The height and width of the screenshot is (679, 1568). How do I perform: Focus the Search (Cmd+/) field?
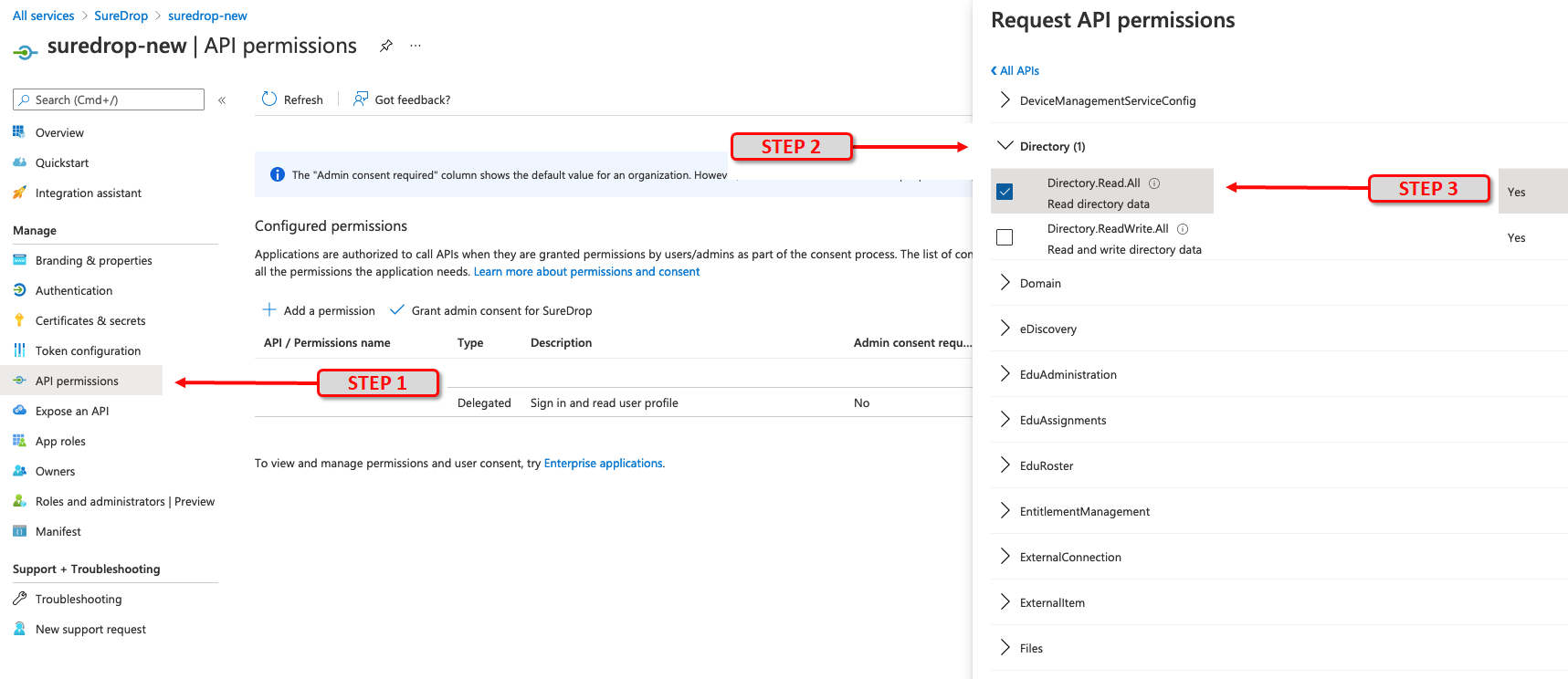pyautogui.click(x=109, y=99)
